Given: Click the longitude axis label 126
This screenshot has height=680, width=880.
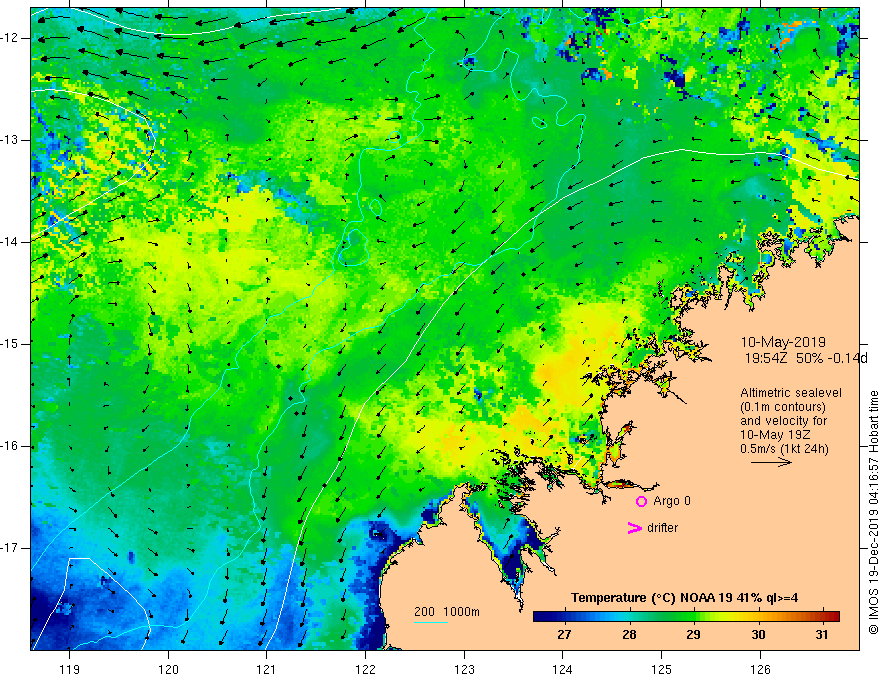Looking at the screenshot, I should tap(760, 669).
